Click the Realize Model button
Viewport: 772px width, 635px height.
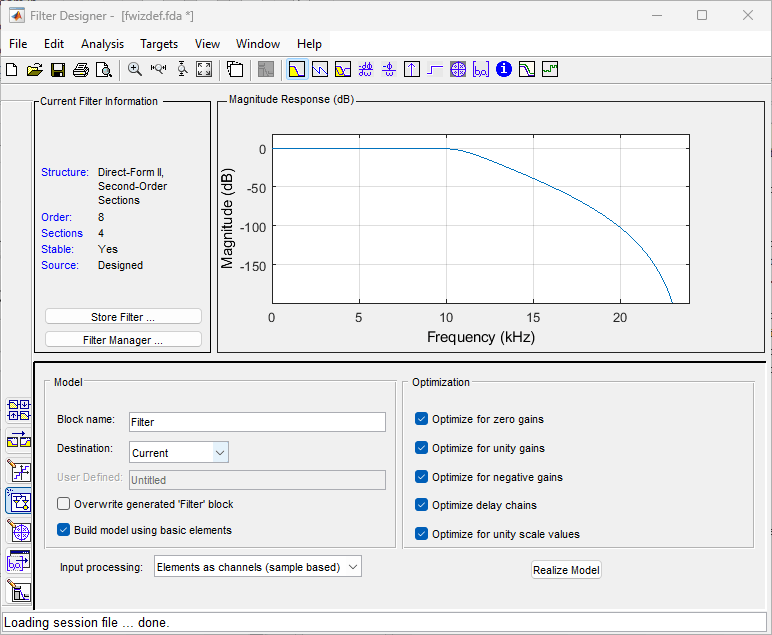coord(566,570)
